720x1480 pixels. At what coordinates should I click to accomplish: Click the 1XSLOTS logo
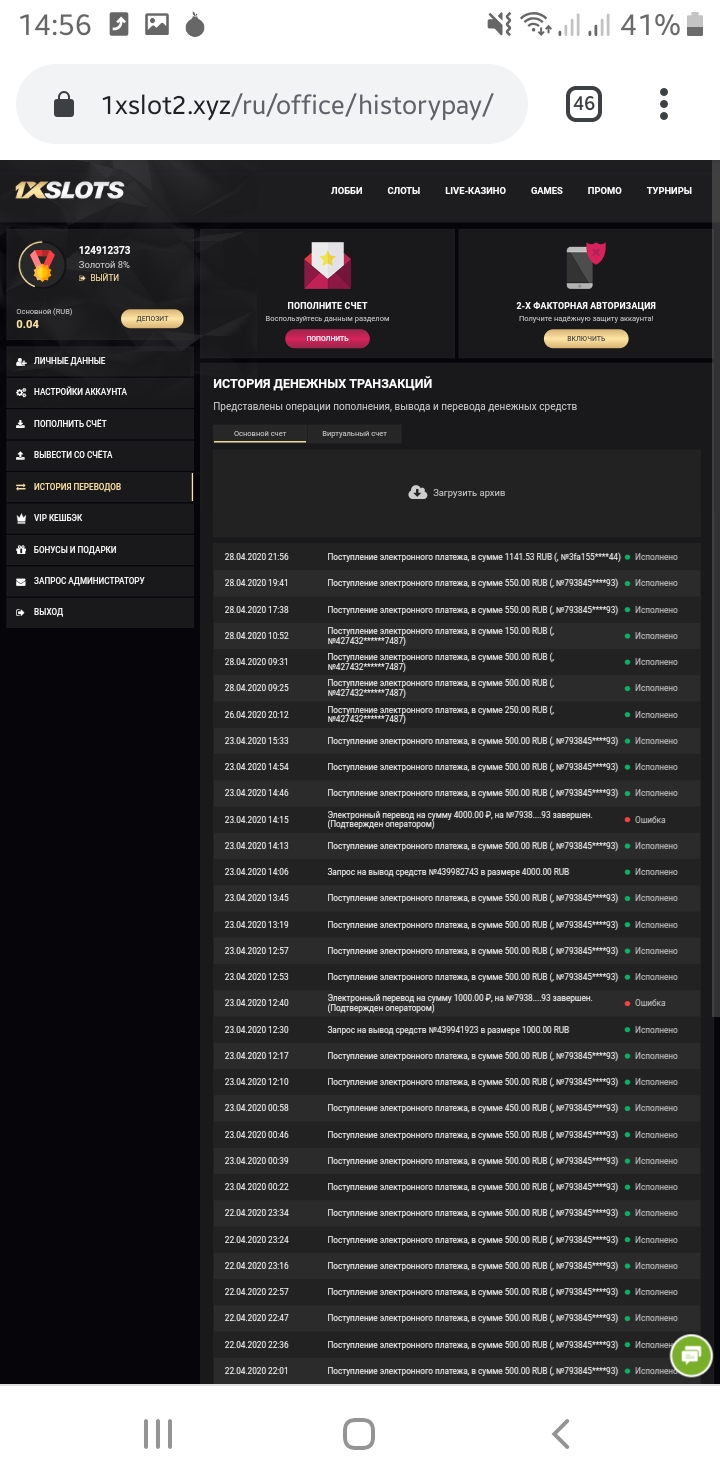click(70, 190)
